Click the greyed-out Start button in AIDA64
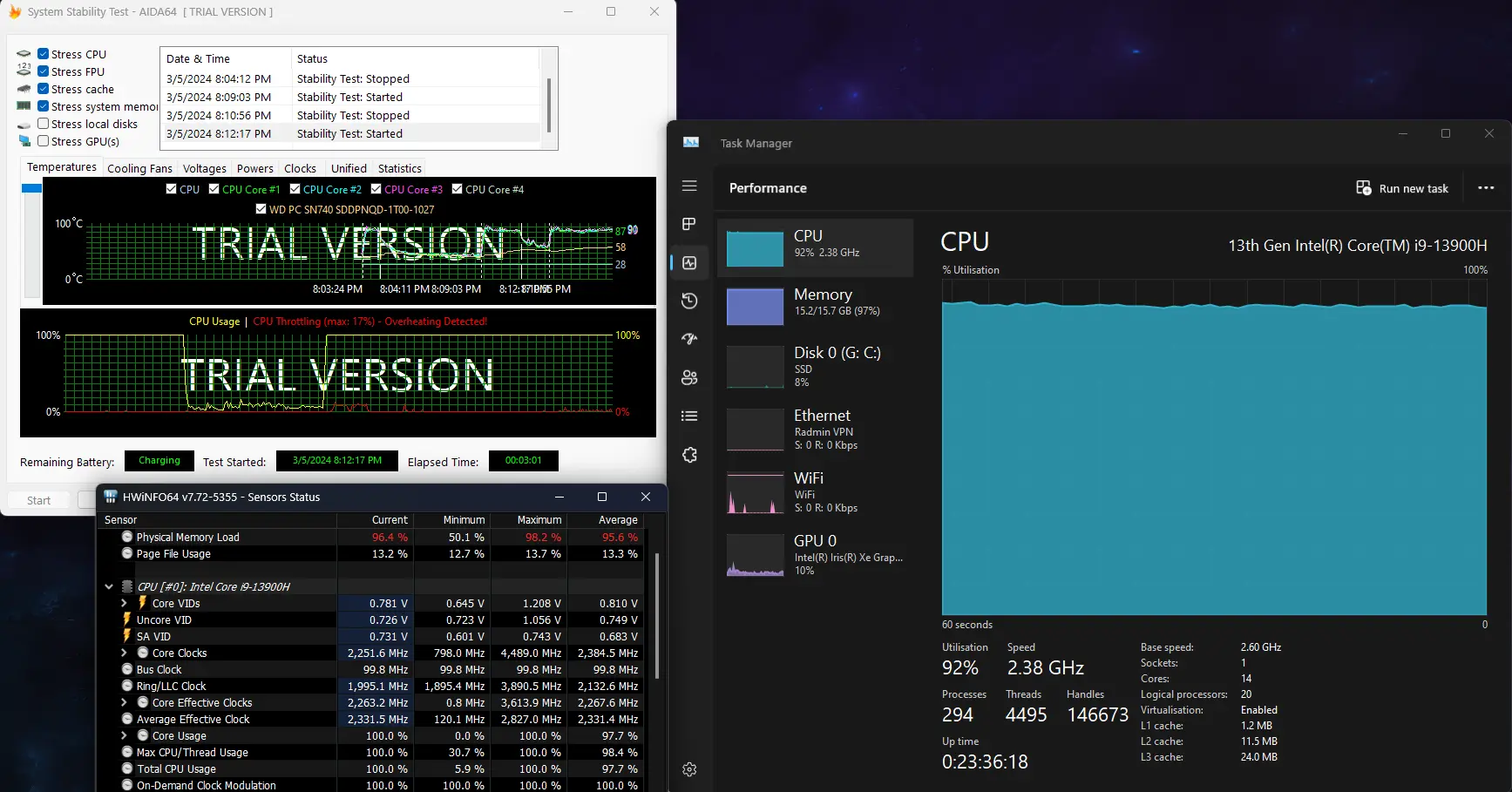Screen dimensions: 1512x792 click(x=38, y=500)
